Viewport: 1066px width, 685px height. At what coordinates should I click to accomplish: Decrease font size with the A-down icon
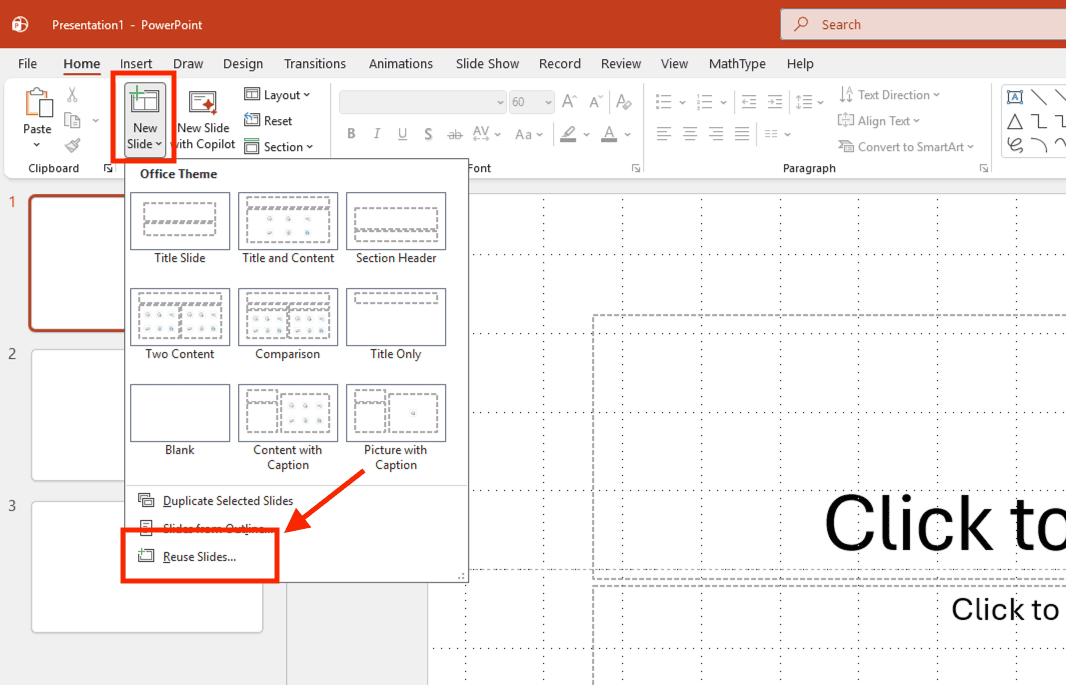click(596, 102)
